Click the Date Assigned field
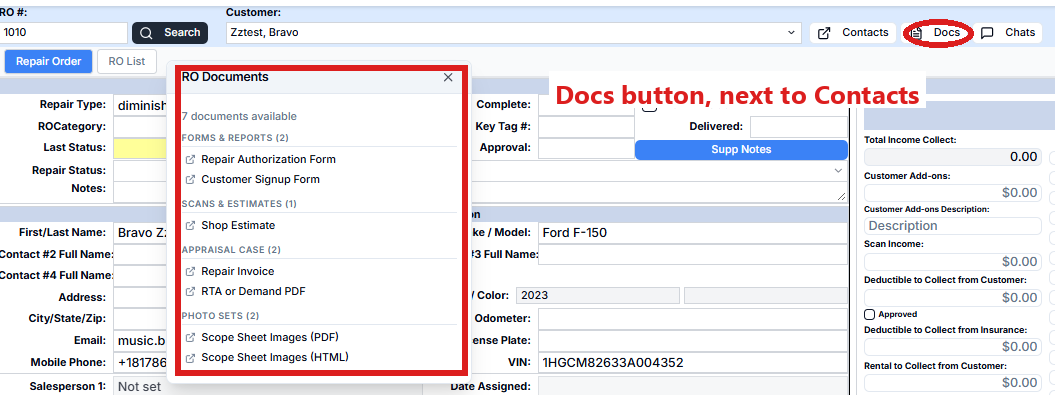This screenshot has height=395, width=1055. [x=692, y=386]
